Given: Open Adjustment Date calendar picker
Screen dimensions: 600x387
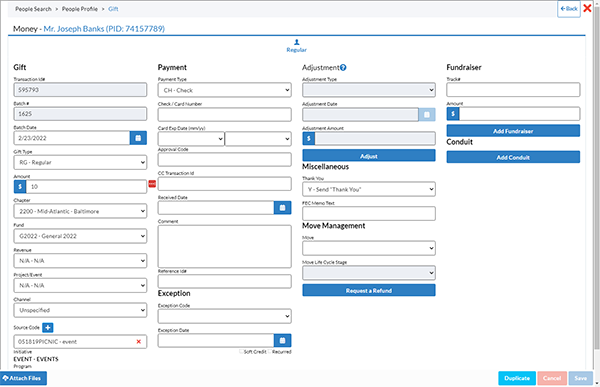Looking at the screenshot, I should (427, 114).
